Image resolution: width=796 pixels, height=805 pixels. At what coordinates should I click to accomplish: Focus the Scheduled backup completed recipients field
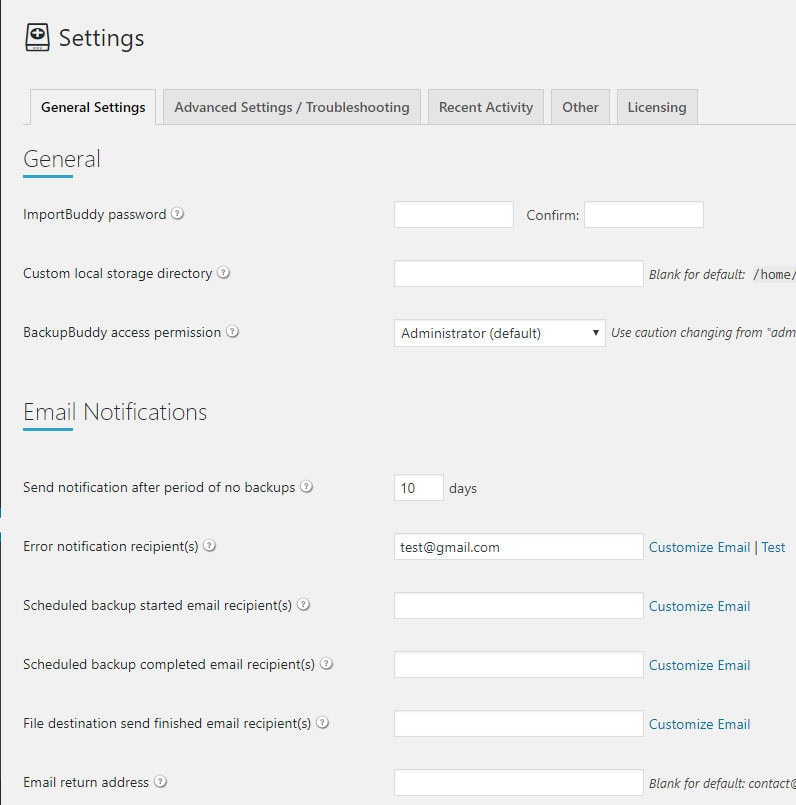point(519,665)
